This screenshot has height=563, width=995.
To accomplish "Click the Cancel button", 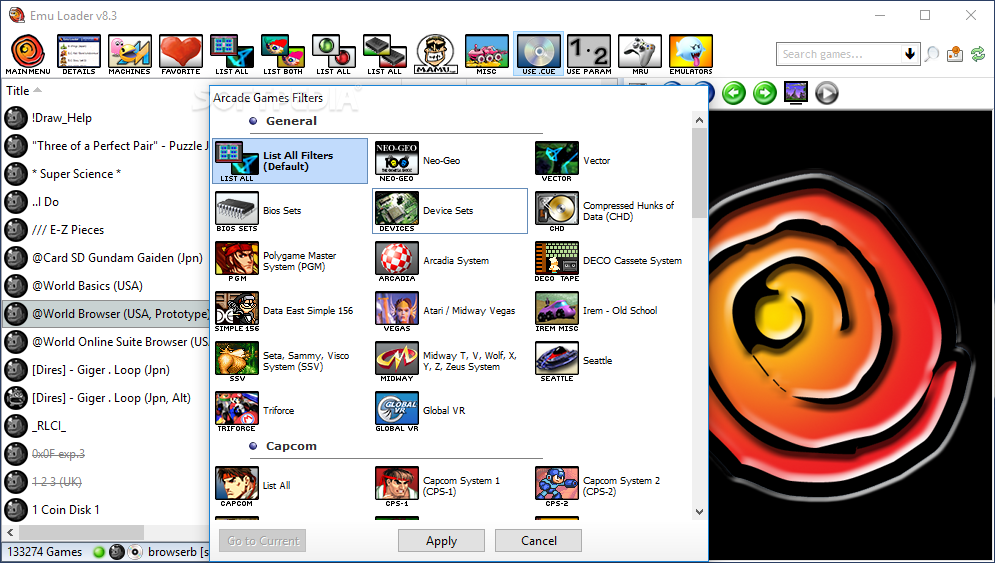I will point(538,541).
